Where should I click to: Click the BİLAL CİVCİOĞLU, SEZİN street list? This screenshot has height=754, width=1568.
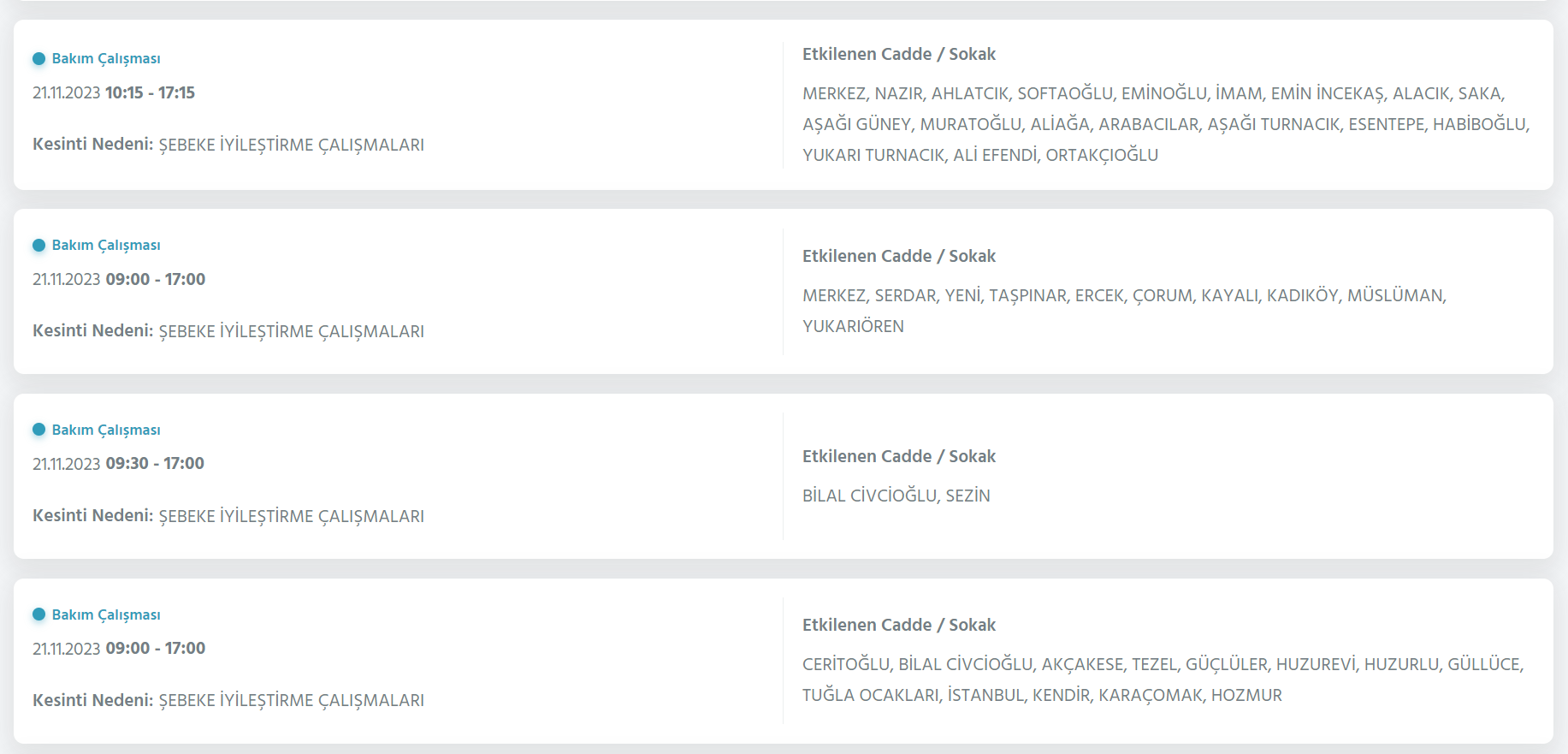click(896, 496)
